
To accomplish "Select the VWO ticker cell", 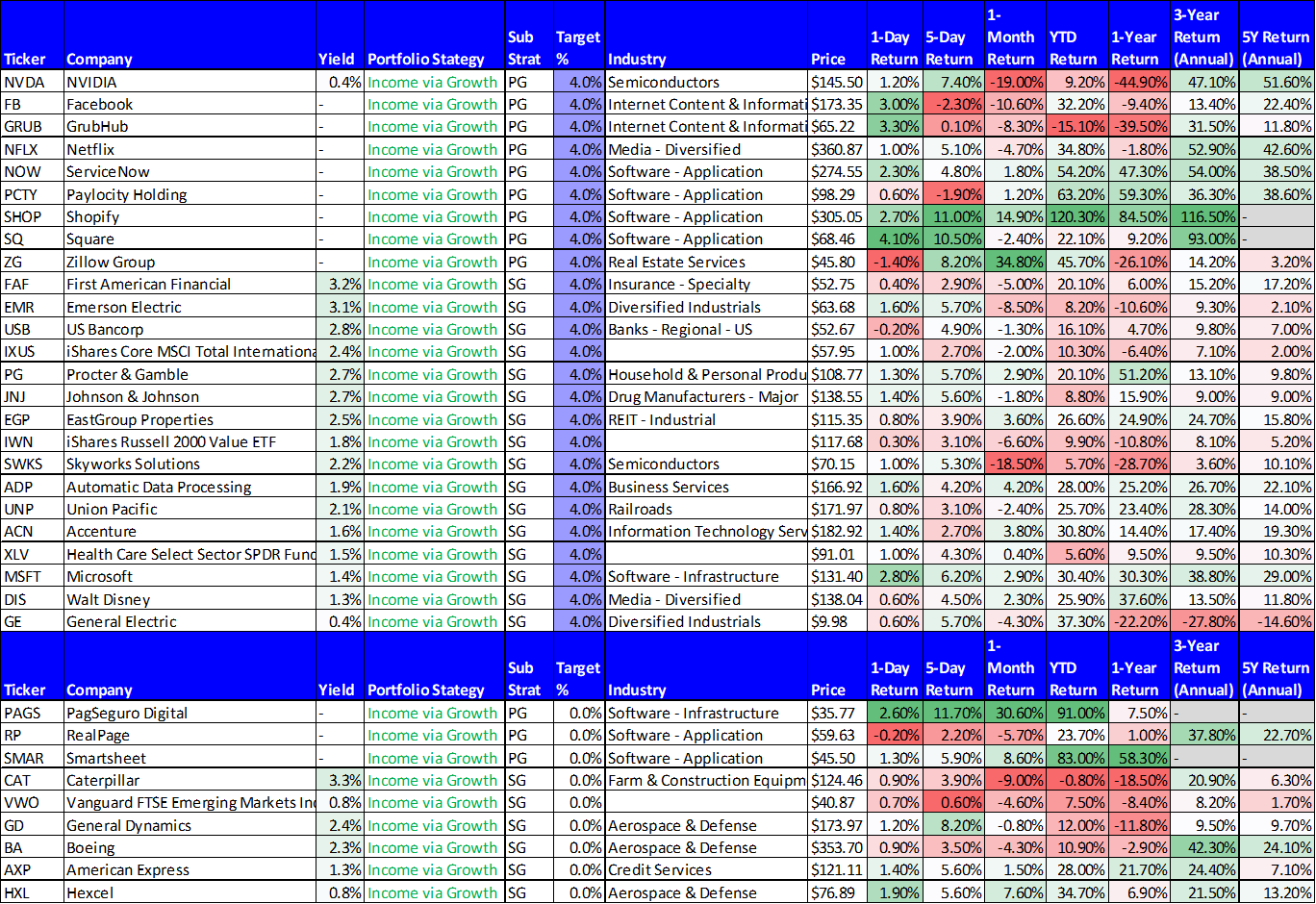I will coord(32,802).
